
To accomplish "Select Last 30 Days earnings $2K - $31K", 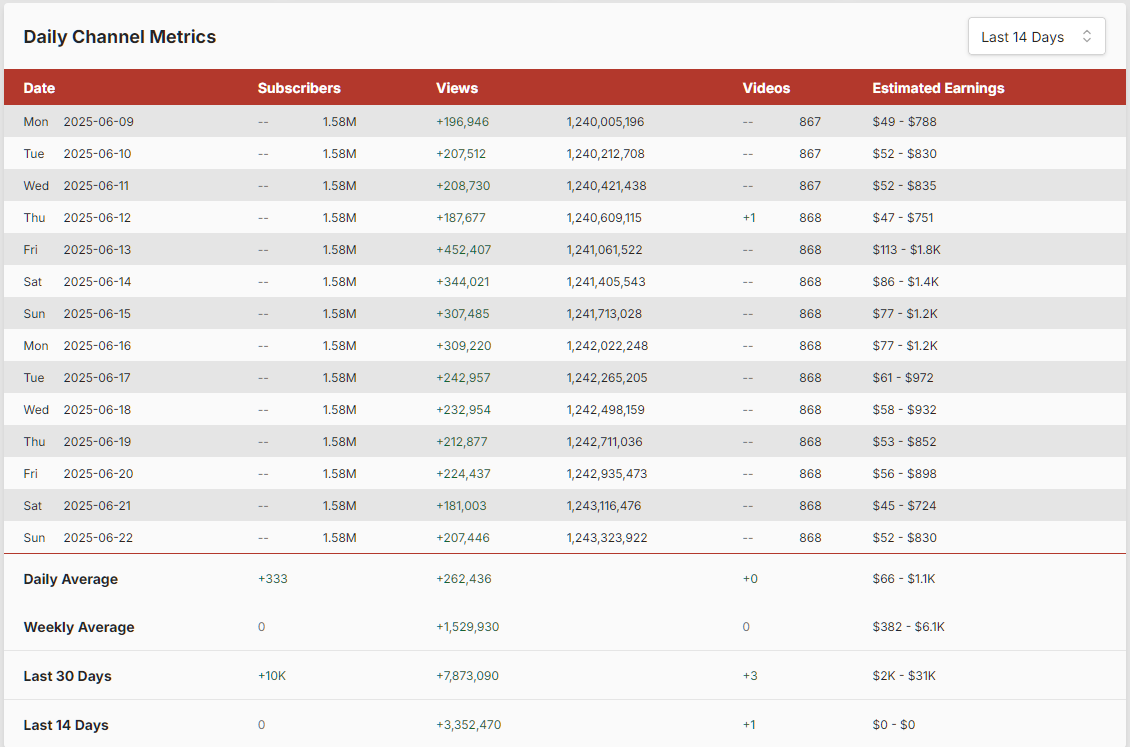I will (x=904, y=676).
